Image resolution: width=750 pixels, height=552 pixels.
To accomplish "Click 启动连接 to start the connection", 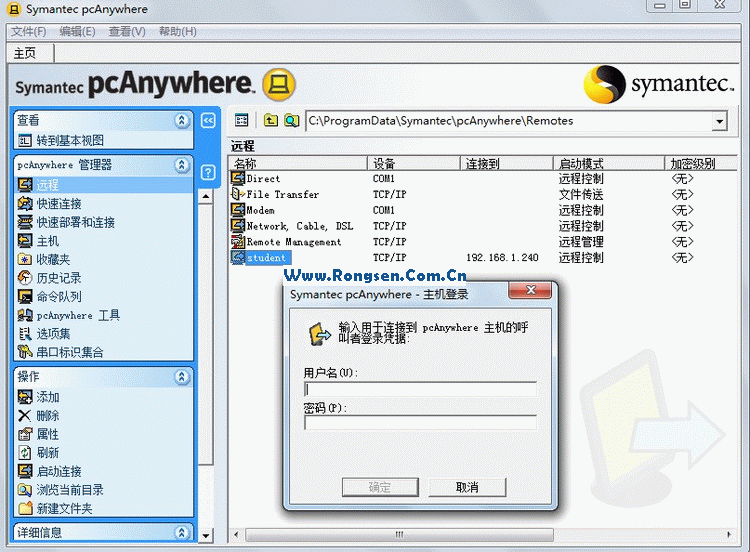I will [26, 471].
